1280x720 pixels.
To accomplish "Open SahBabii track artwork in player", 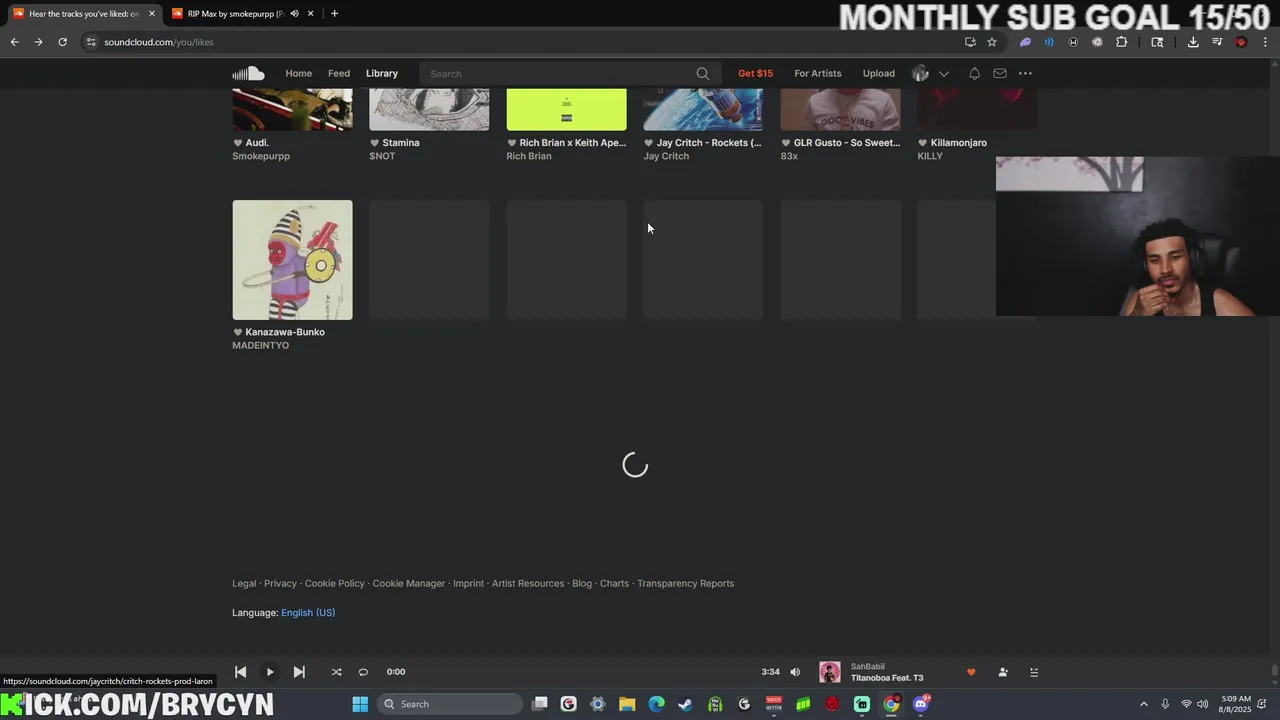I will tap(830, 672).
